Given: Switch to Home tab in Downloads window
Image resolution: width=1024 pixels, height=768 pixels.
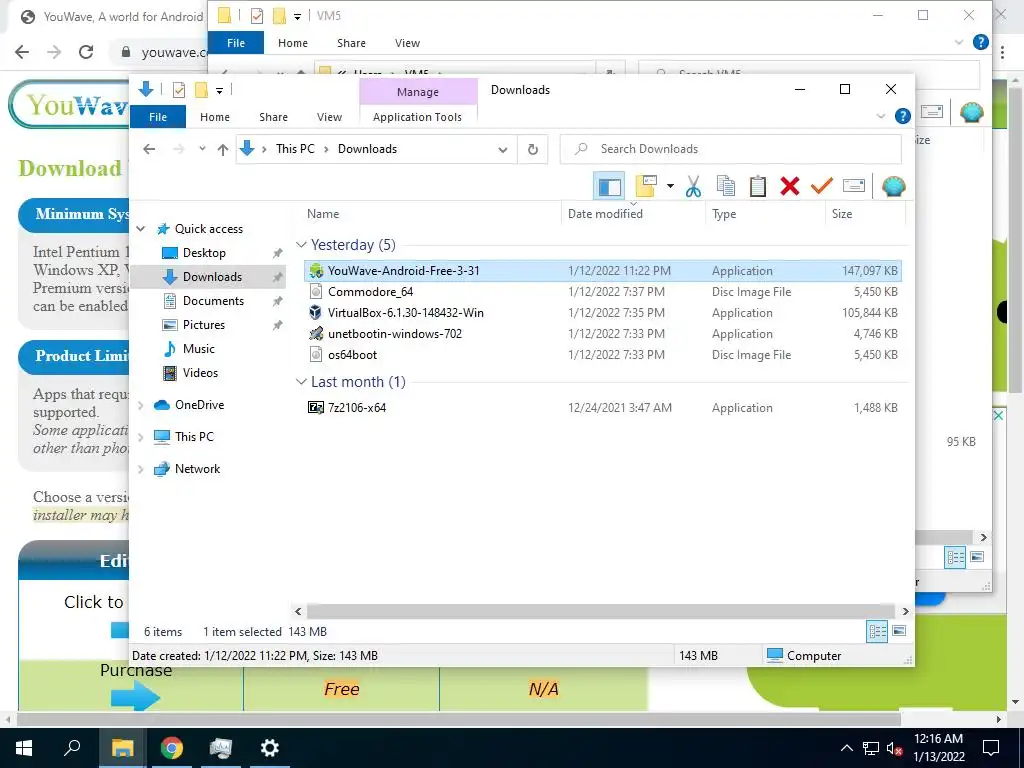Looking at the screenshot, I should click(x=215, y=117).
